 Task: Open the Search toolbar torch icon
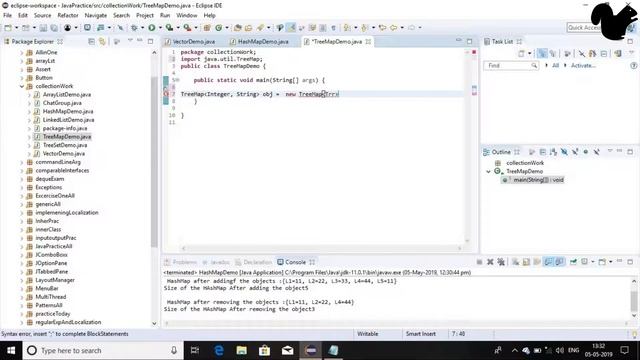click(260, 28)
